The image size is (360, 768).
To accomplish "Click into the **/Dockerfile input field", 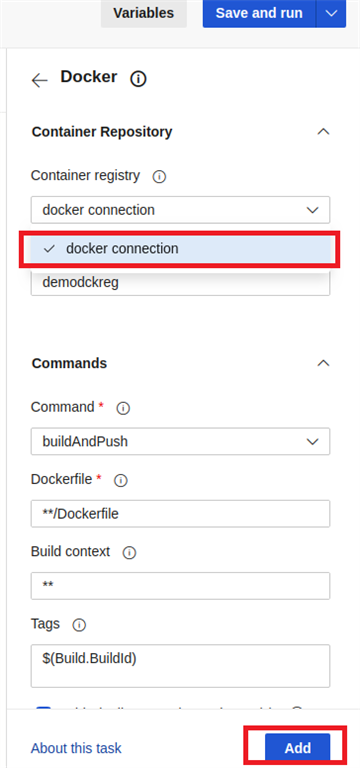I will pyautogui.click(x=180, y=514).
